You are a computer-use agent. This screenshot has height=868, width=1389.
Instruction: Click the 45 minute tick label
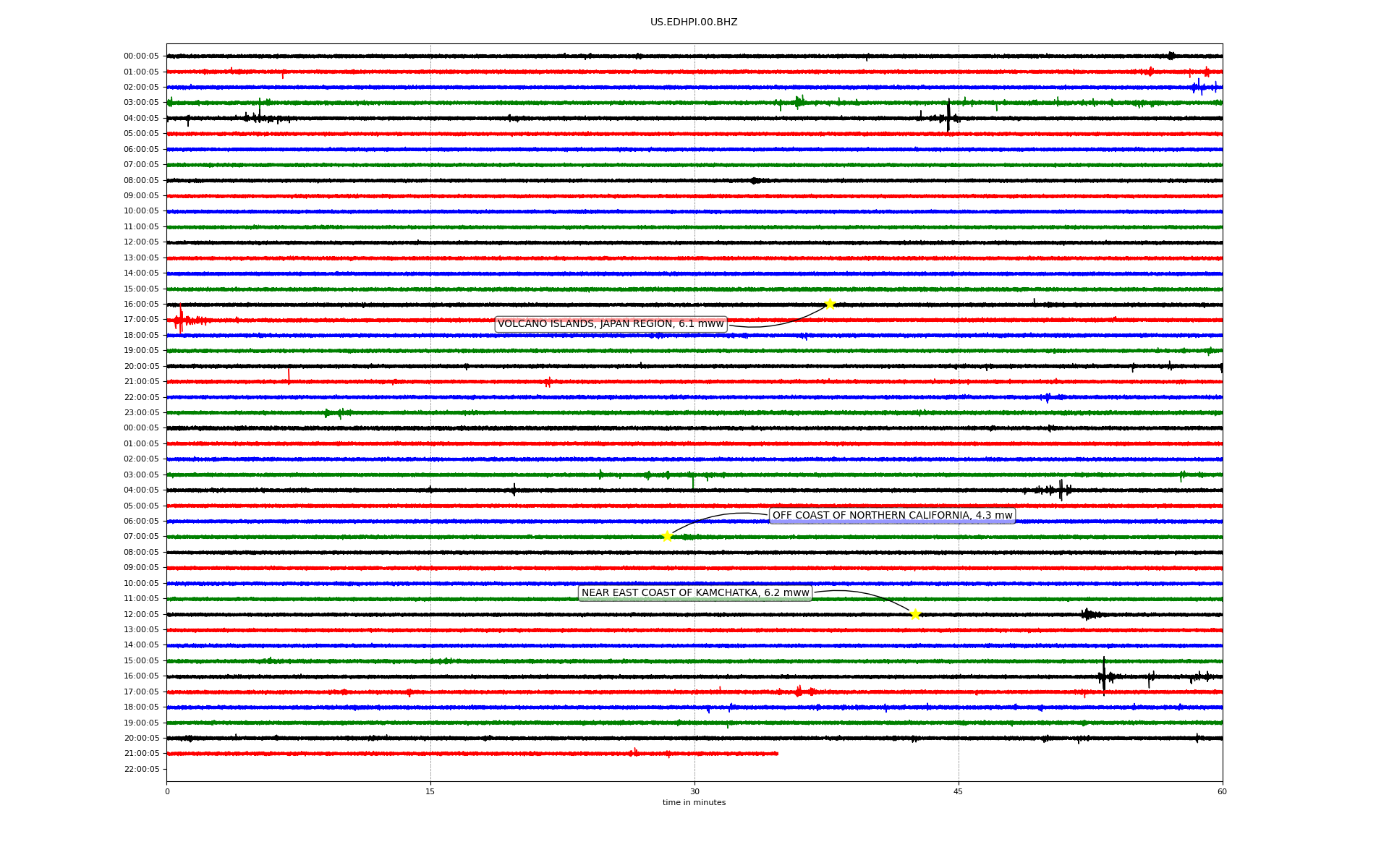click(959, 791)
